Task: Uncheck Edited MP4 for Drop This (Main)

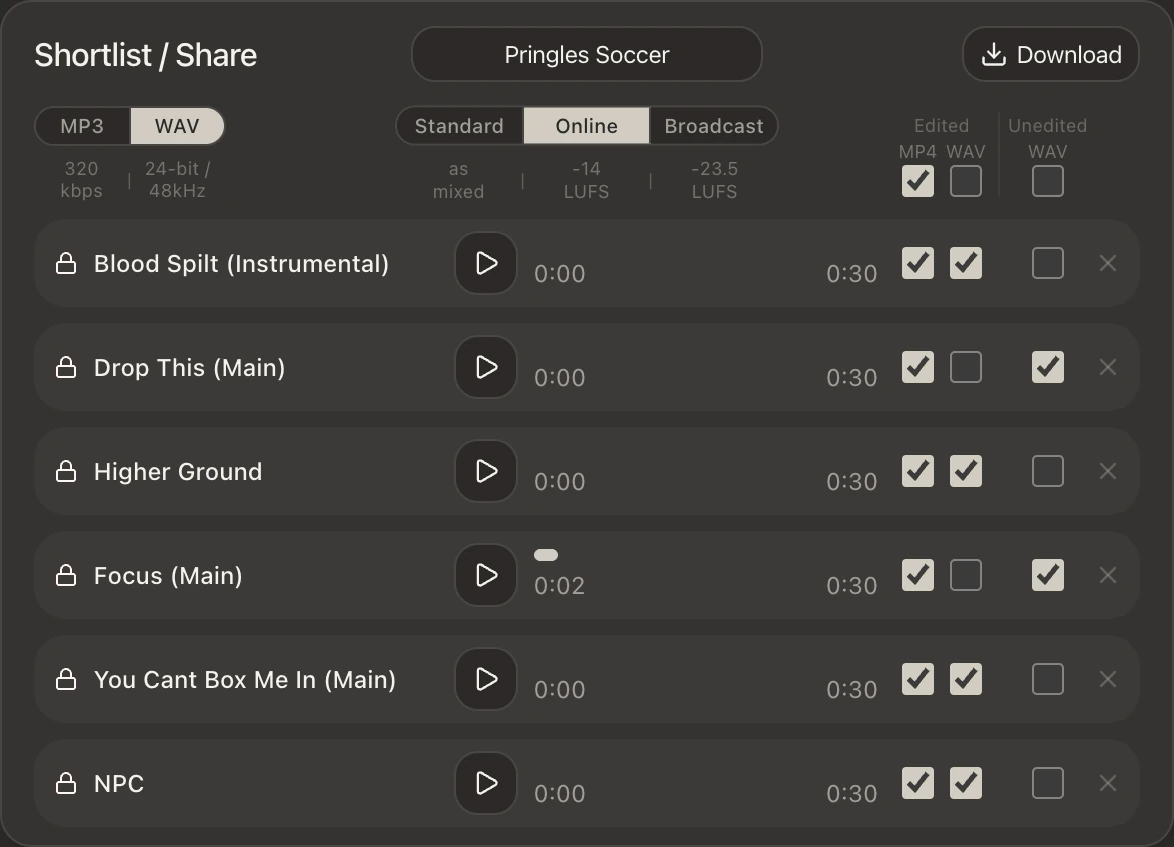Action: pos(918,367)
